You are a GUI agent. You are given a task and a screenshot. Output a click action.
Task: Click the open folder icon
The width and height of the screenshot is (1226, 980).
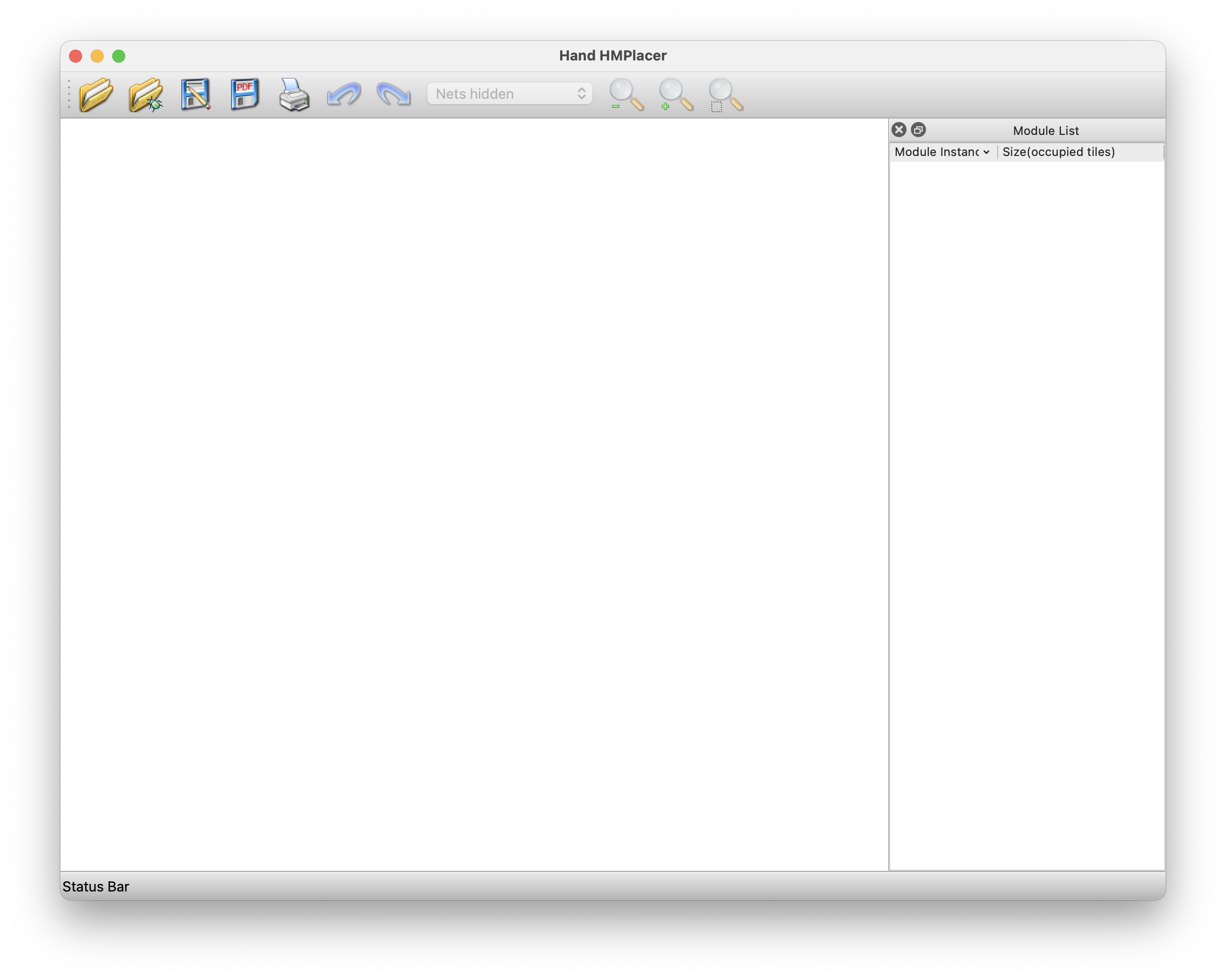click(x=96, y=94)
